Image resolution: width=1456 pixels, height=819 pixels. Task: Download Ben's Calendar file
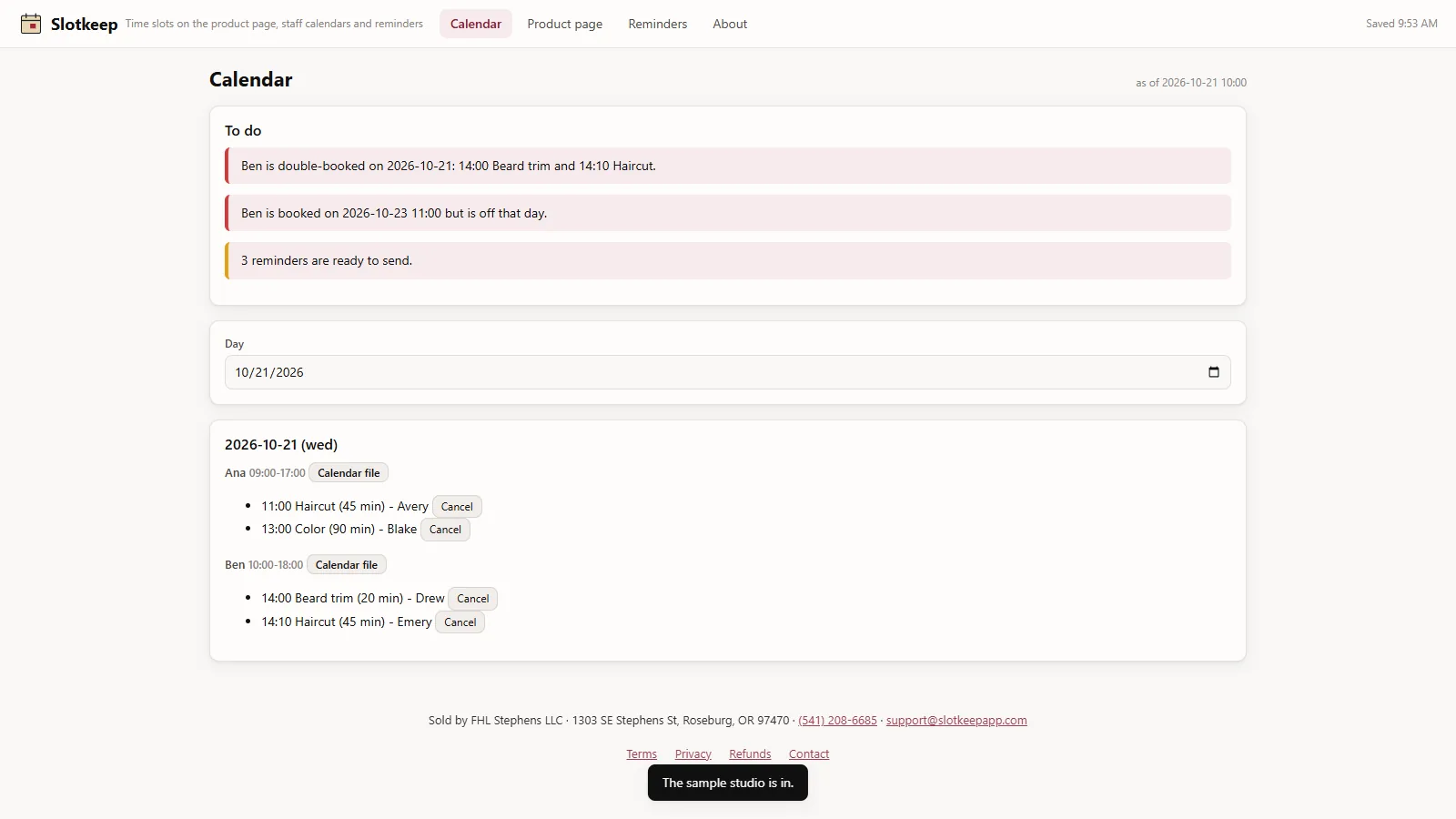tap(347, 565)
